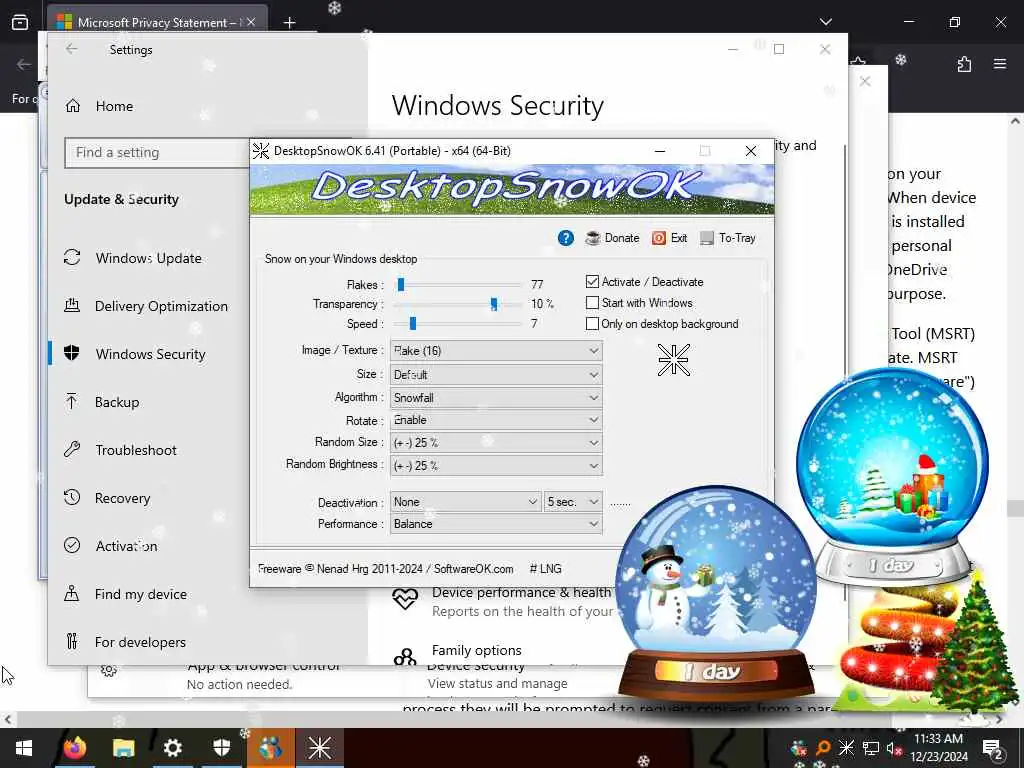Click the # LNG language link
This screenshot has height=768, width=1024.
545,569
